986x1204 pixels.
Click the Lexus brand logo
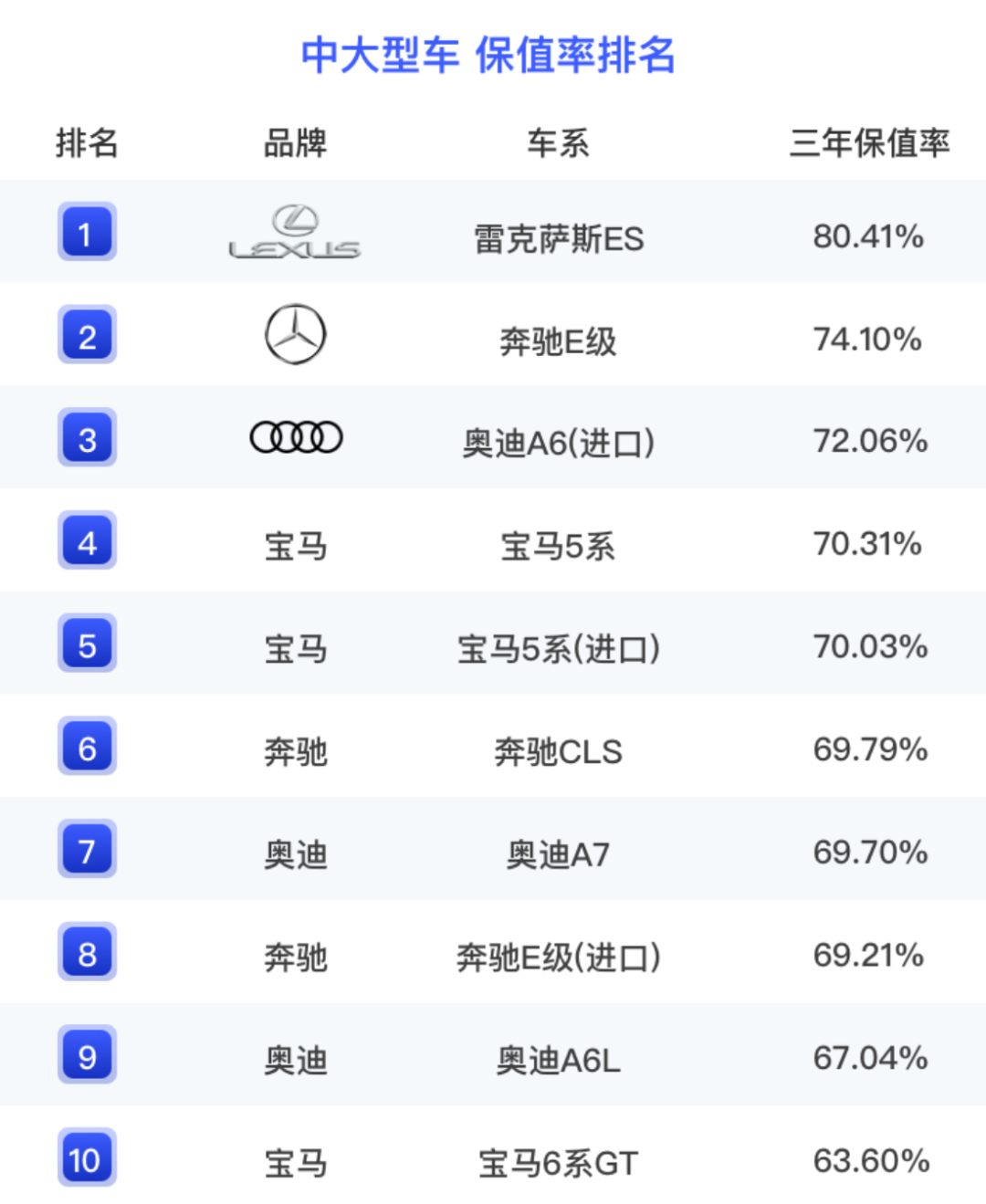295,233
